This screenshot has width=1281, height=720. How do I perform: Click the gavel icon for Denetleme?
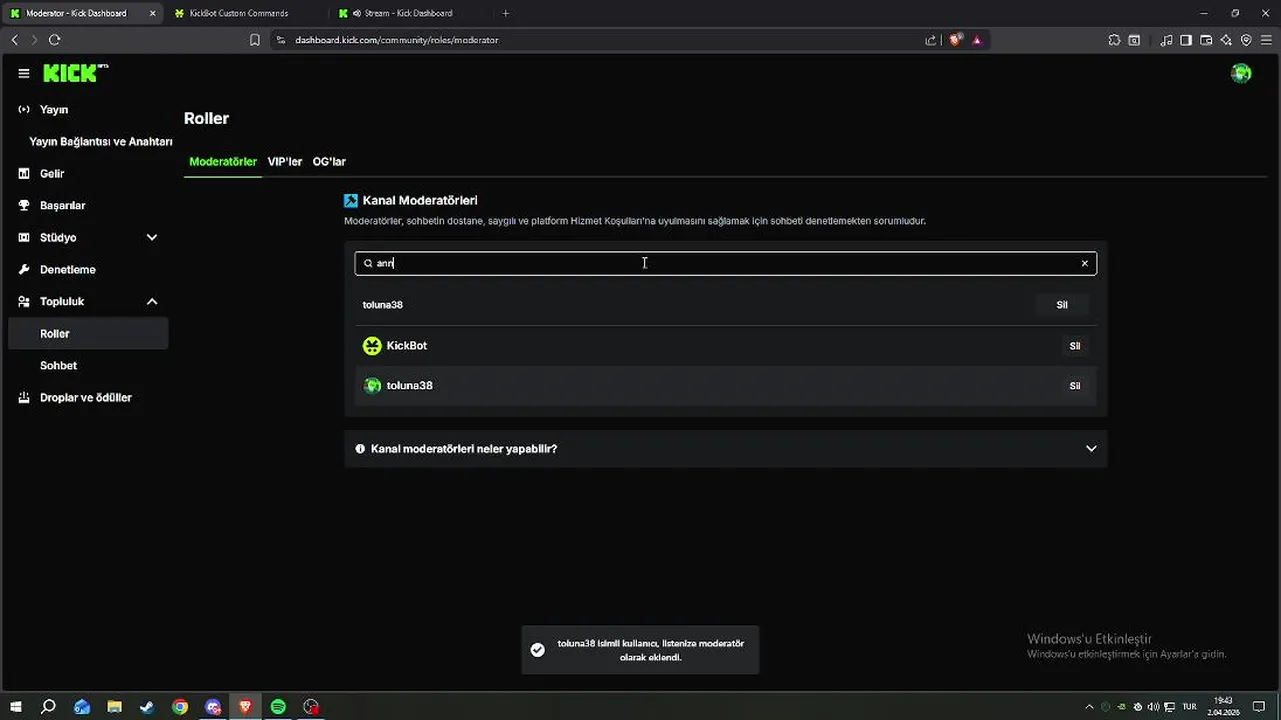tap(24, 269)
